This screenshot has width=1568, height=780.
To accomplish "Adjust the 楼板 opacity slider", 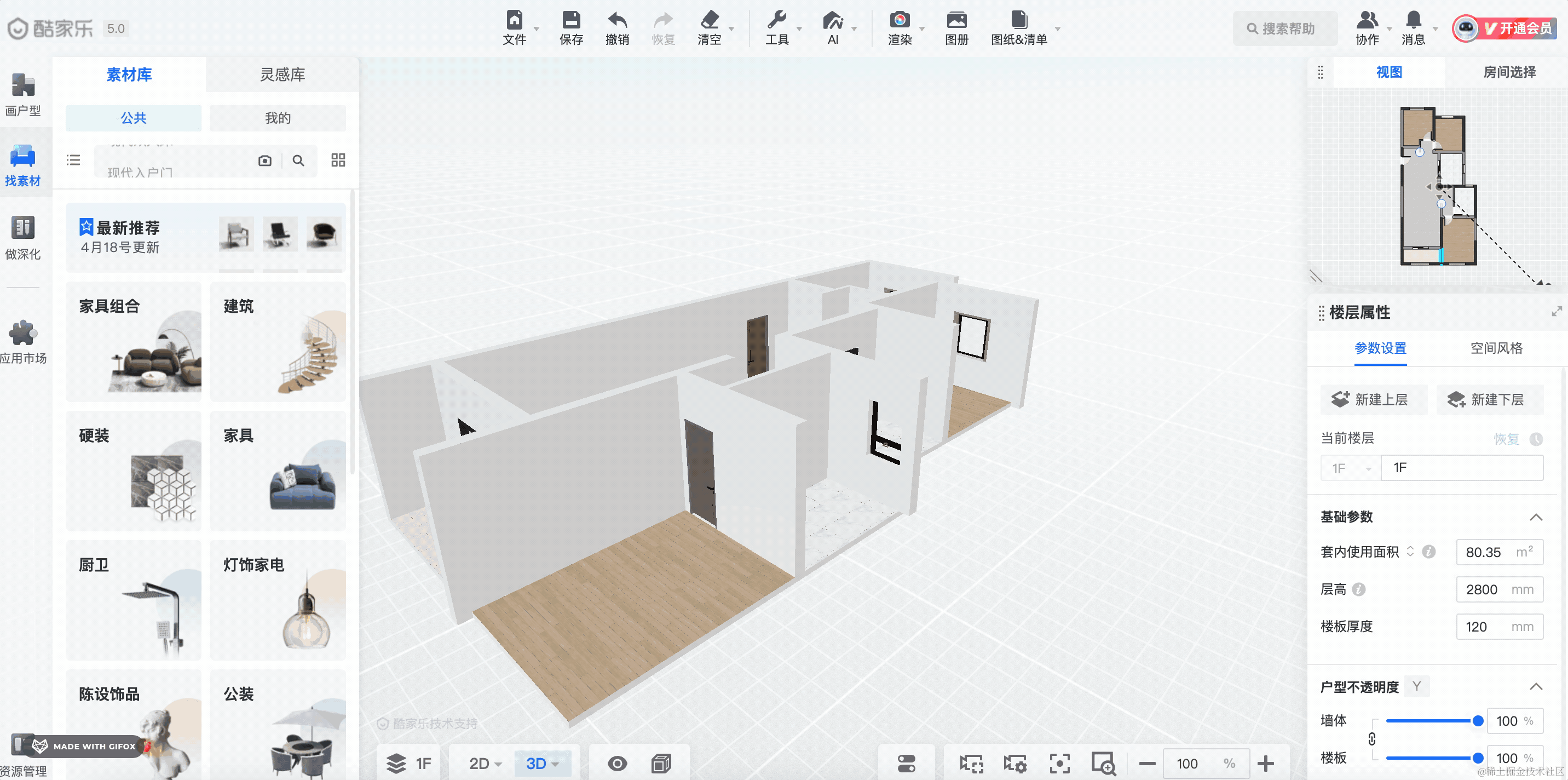I will [1434, 758].
